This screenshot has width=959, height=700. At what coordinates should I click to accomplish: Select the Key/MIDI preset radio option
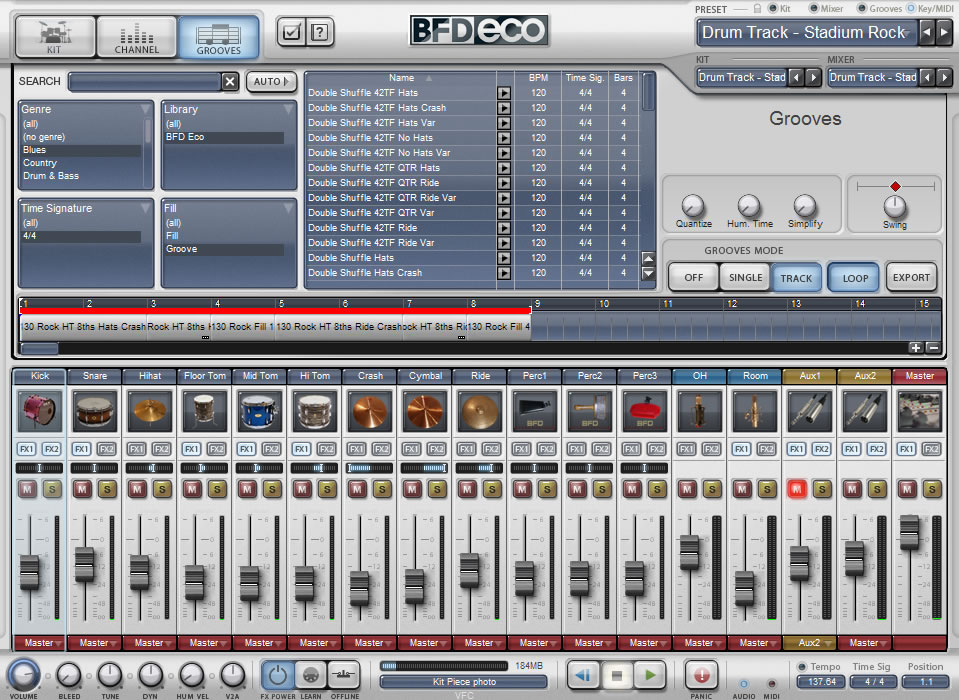[911, 9]
